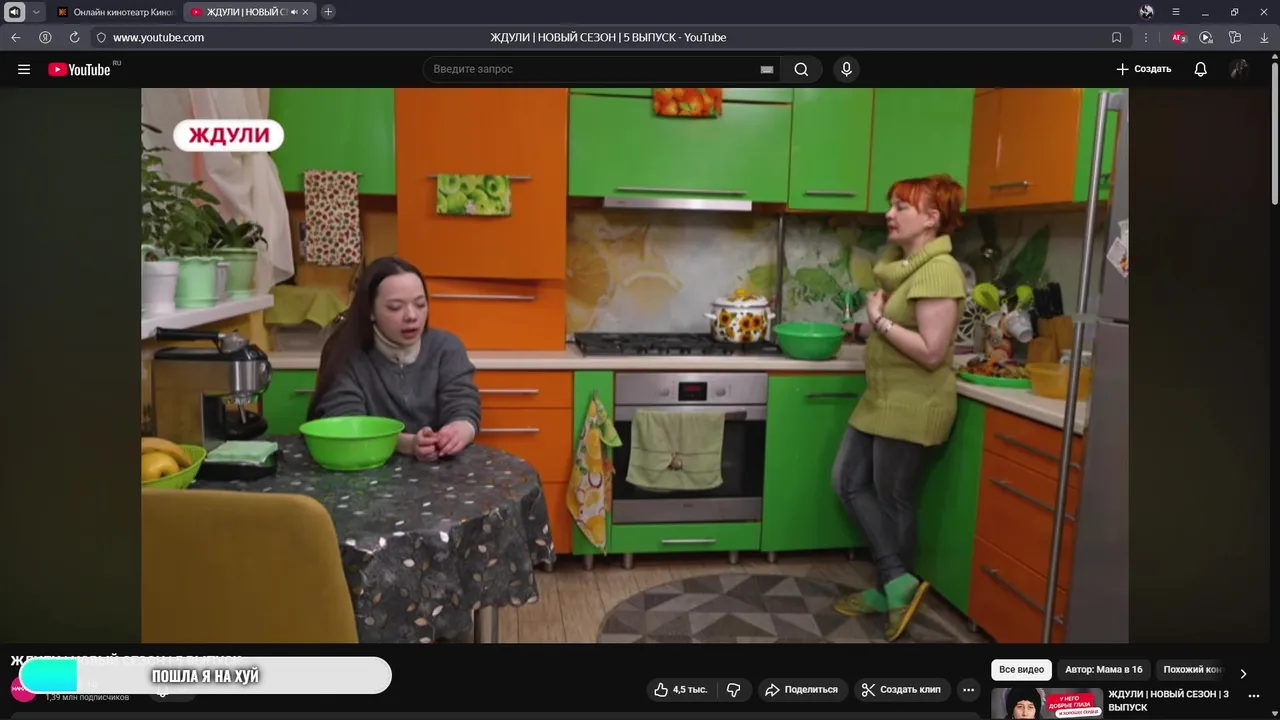Click the magnifier search button

(801, 69)
